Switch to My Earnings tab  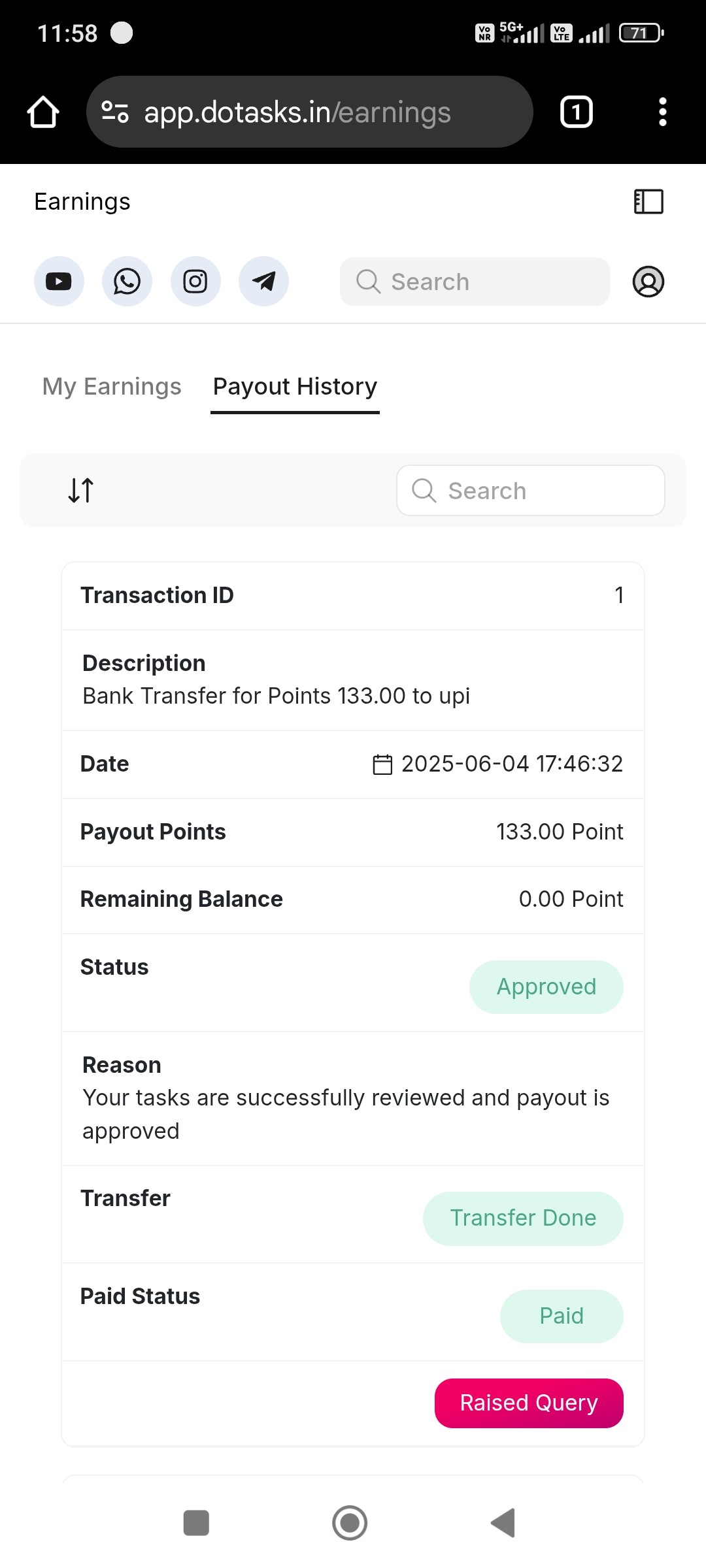(112, 387)
